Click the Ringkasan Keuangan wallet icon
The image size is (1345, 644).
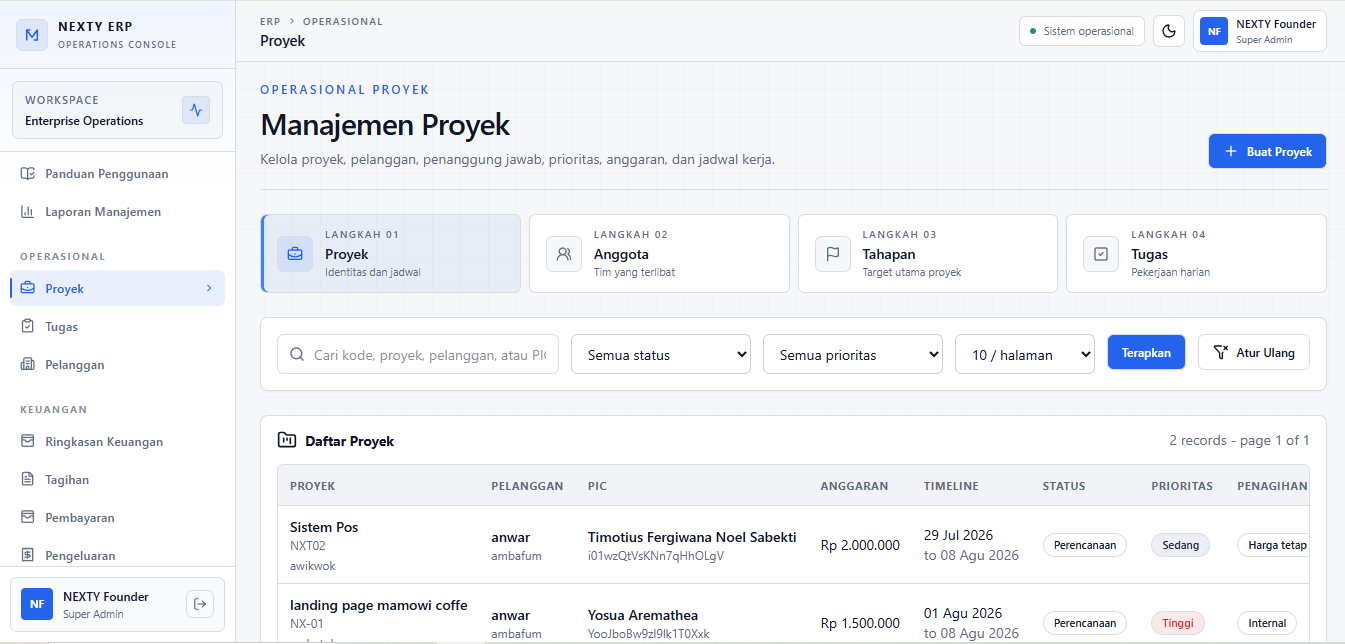pos(28,442)
